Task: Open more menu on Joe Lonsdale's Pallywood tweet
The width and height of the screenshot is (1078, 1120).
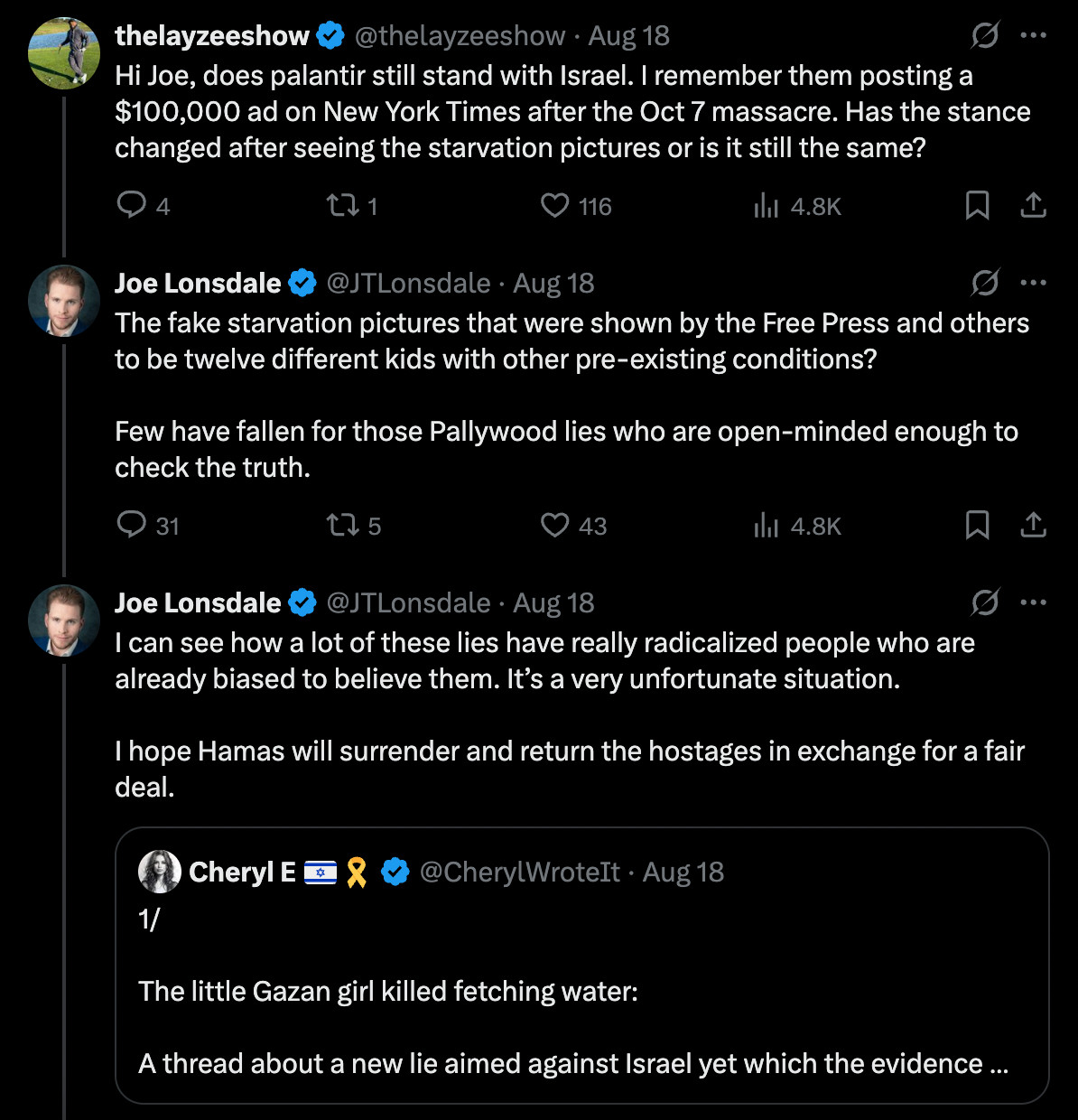Action: click(1033, 283)
